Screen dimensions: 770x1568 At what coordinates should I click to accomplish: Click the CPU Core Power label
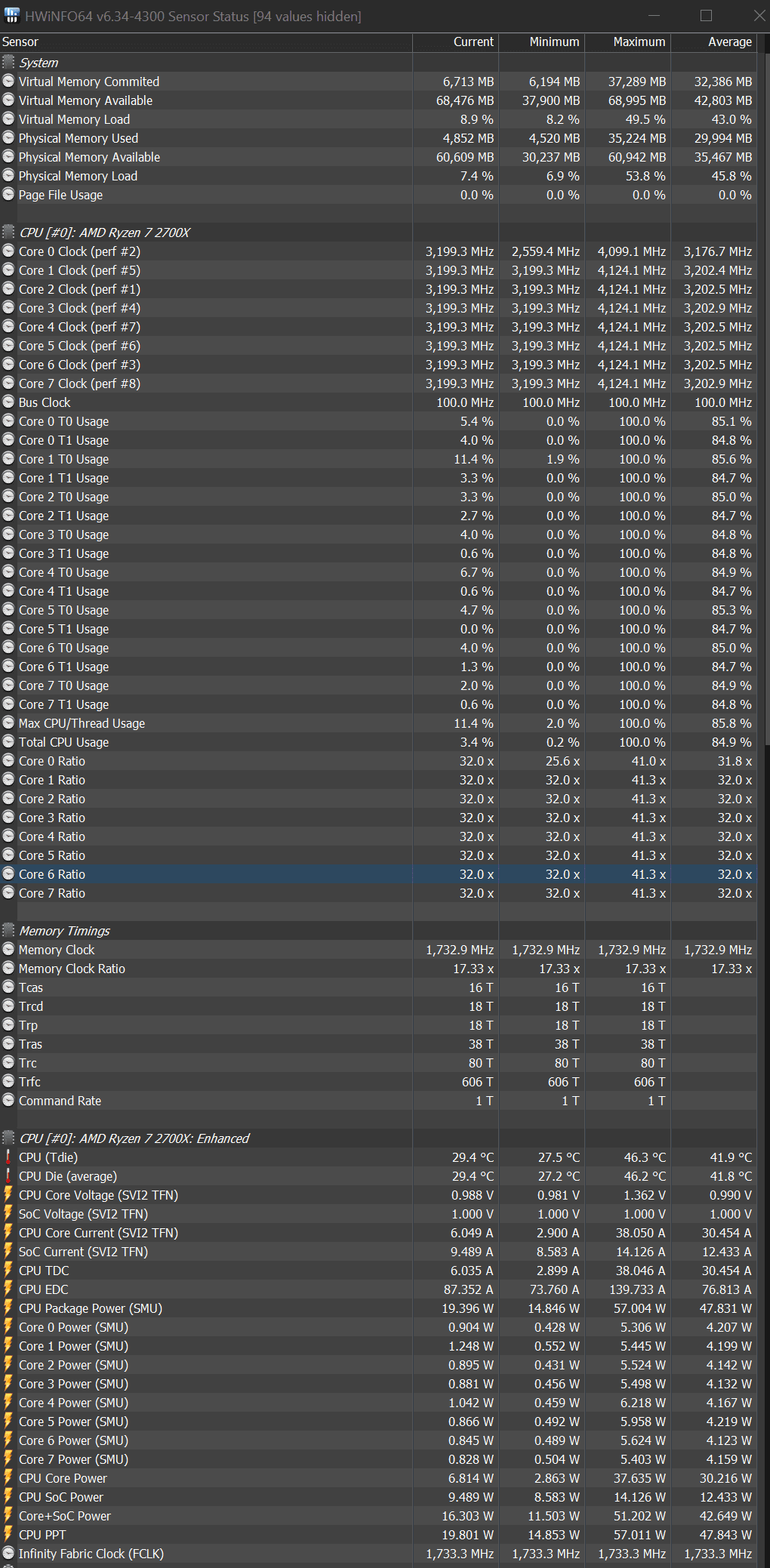pos(63,1478)
